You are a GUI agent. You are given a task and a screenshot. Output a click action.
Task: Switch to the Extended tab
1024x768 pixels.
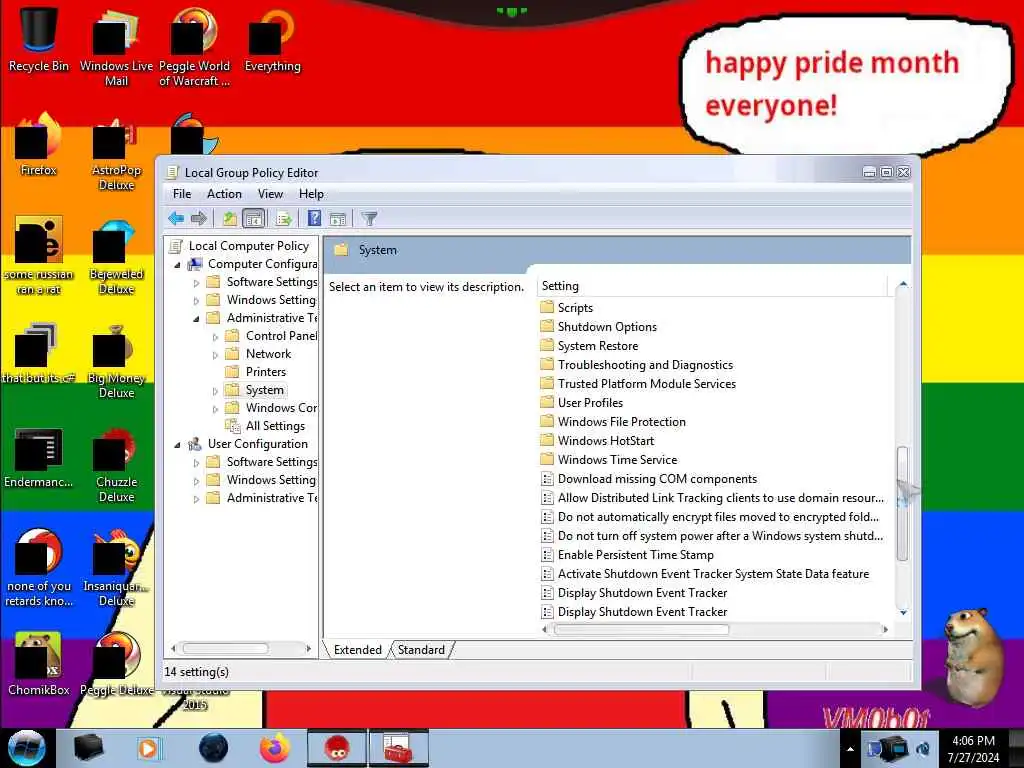coord(357,650)
